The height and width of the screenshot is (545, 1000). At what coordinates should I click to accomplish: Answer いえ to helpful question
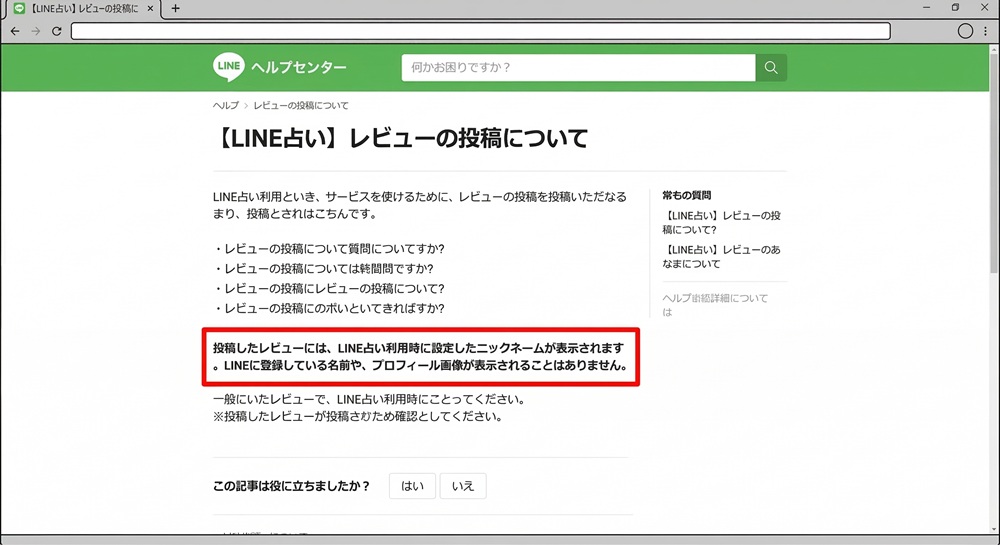(x=463, y=486)
